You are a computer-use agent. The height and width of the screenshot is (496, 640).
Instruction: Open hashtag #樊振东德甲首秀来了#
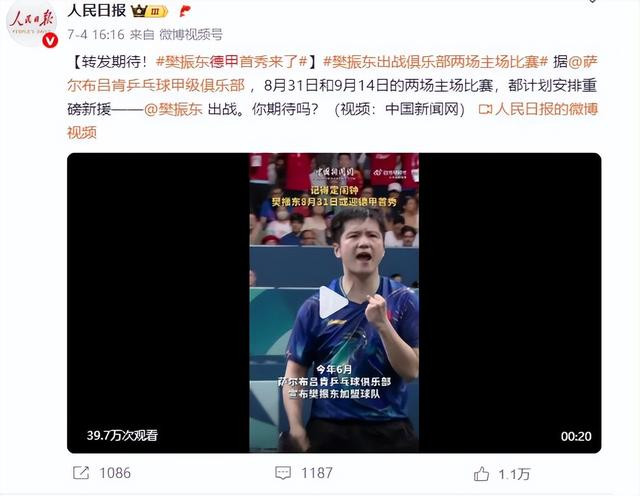coord(231,62)
